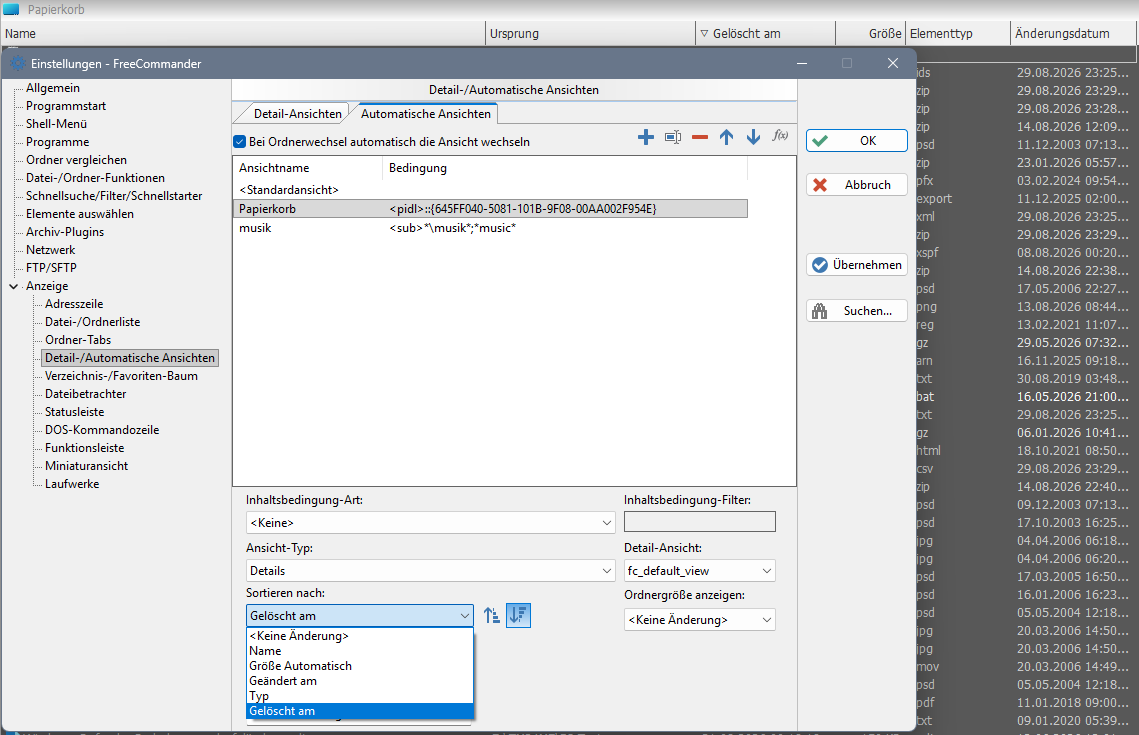Open the Suchen... search button
The width and height of the screenshot is (1139, 735).
click(x=856, y=311)
